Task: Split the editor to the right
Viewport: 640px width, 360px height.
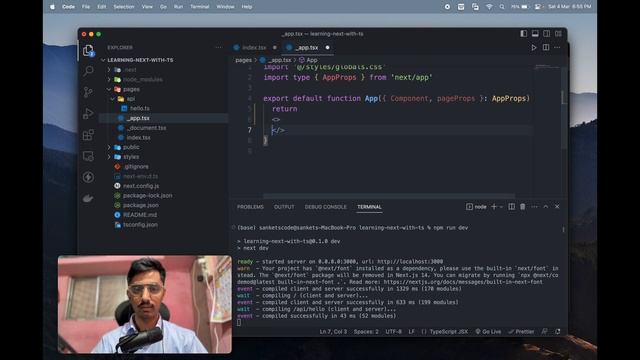Action: (546, 48)
